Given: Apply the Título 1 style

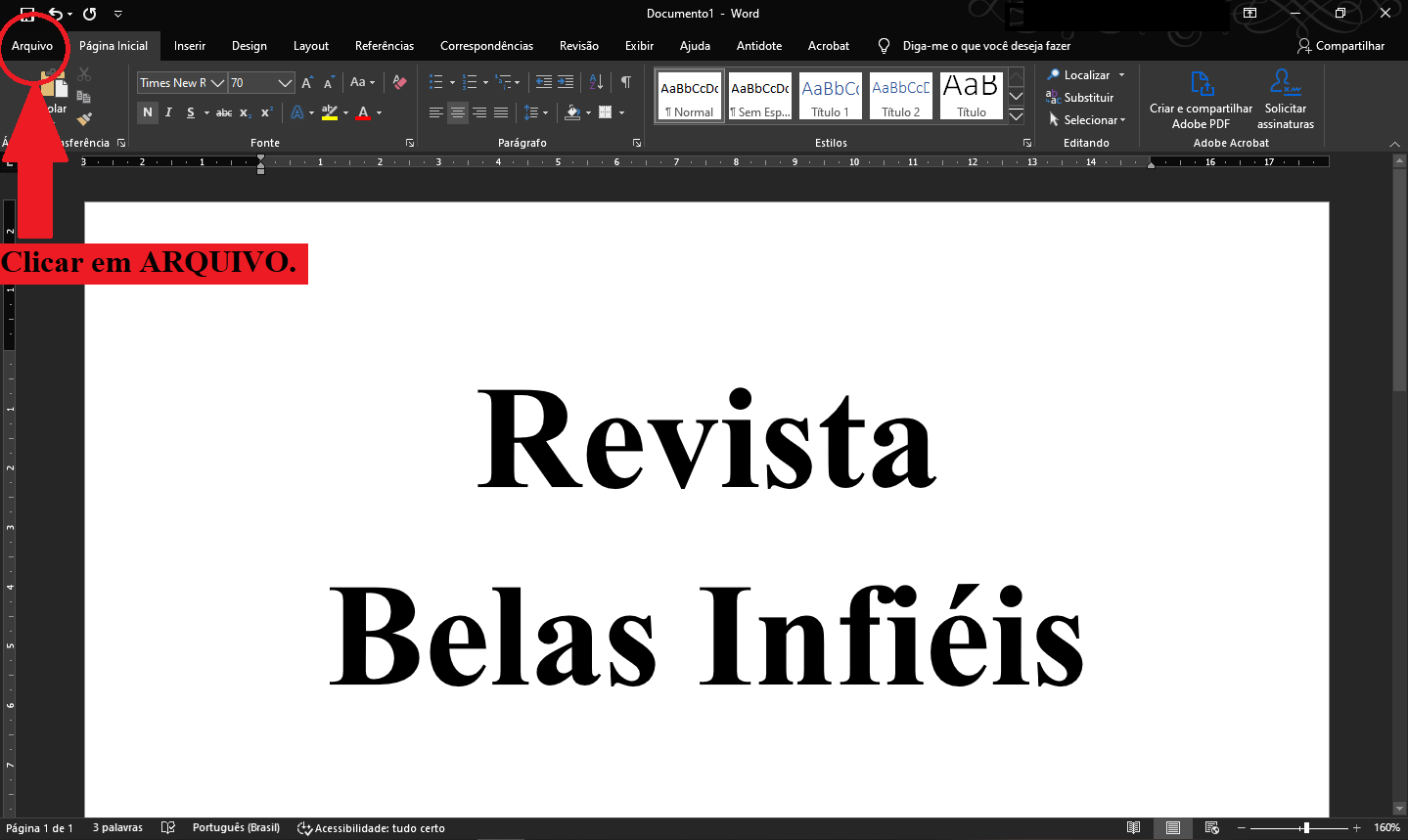Looking at the screenshot, I should tap(831, 96).
